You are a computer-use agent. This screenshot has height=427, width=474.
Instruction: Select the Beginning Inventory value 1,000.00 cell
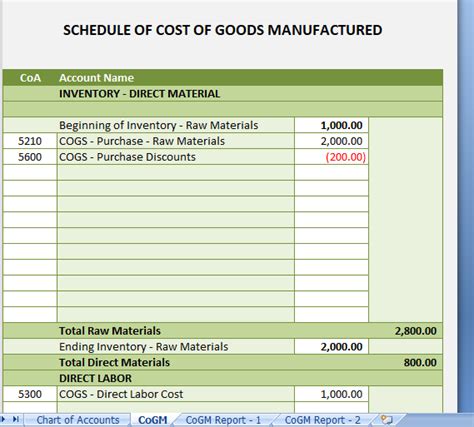click(x=331, y=125)
